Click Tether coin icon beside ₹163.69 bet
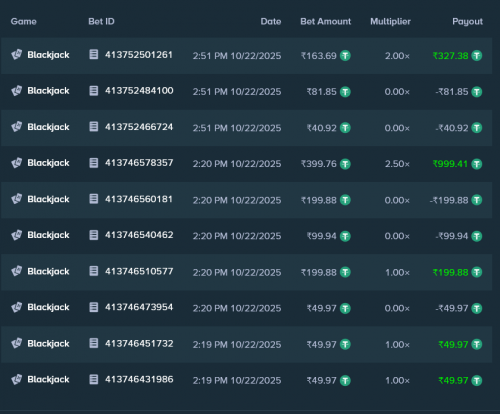500x414 pixels. click(345, 55)
